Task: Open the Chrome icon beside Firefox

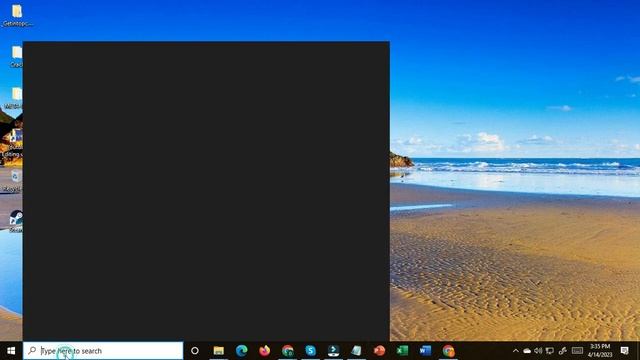Action: 288,351
